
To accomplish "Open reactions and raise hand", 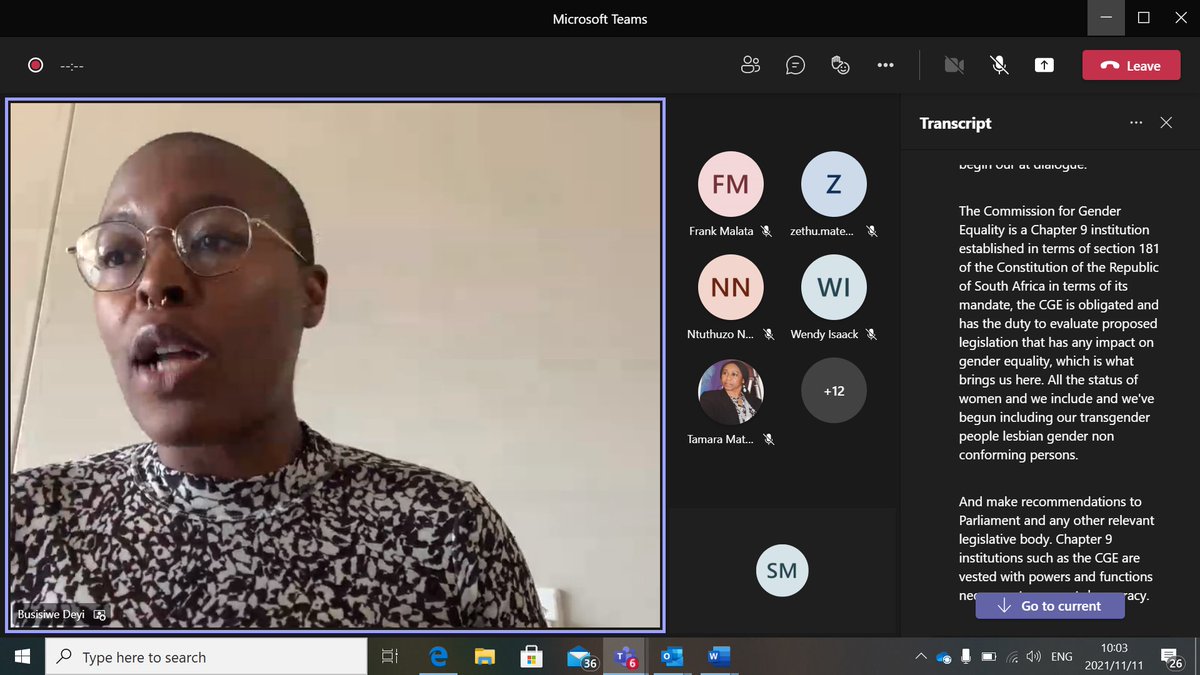I will (840, 65).
